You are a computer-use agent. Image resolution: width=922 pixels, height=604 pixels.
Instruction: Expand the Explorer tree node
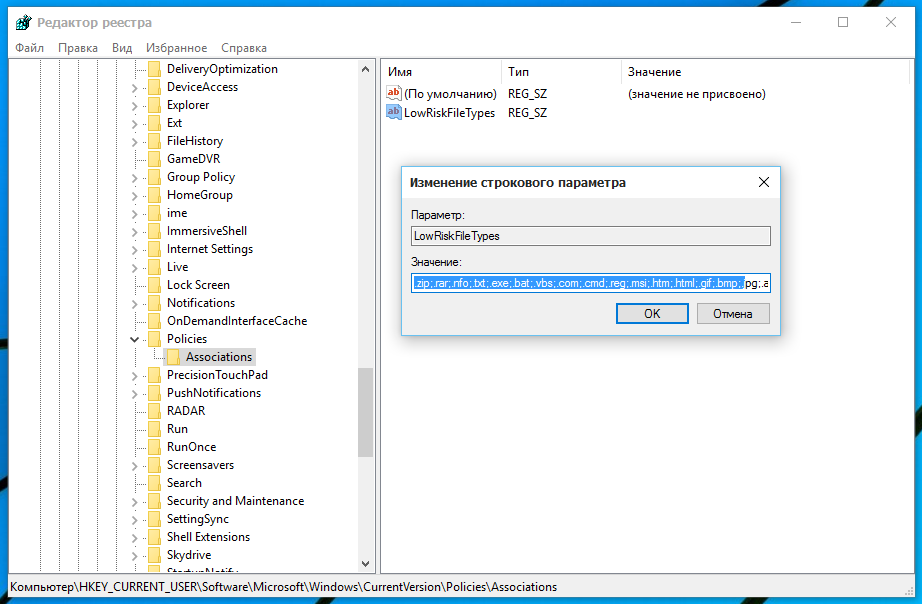click(x=135, y=105)
